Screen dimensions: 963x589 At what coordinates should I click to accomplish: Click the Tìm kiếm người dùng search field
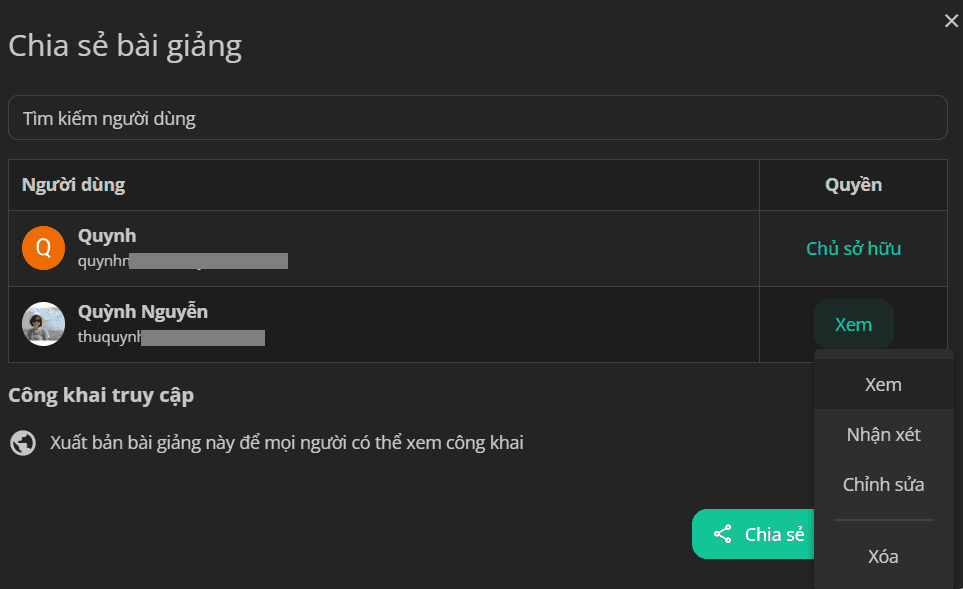click(477, 118)
